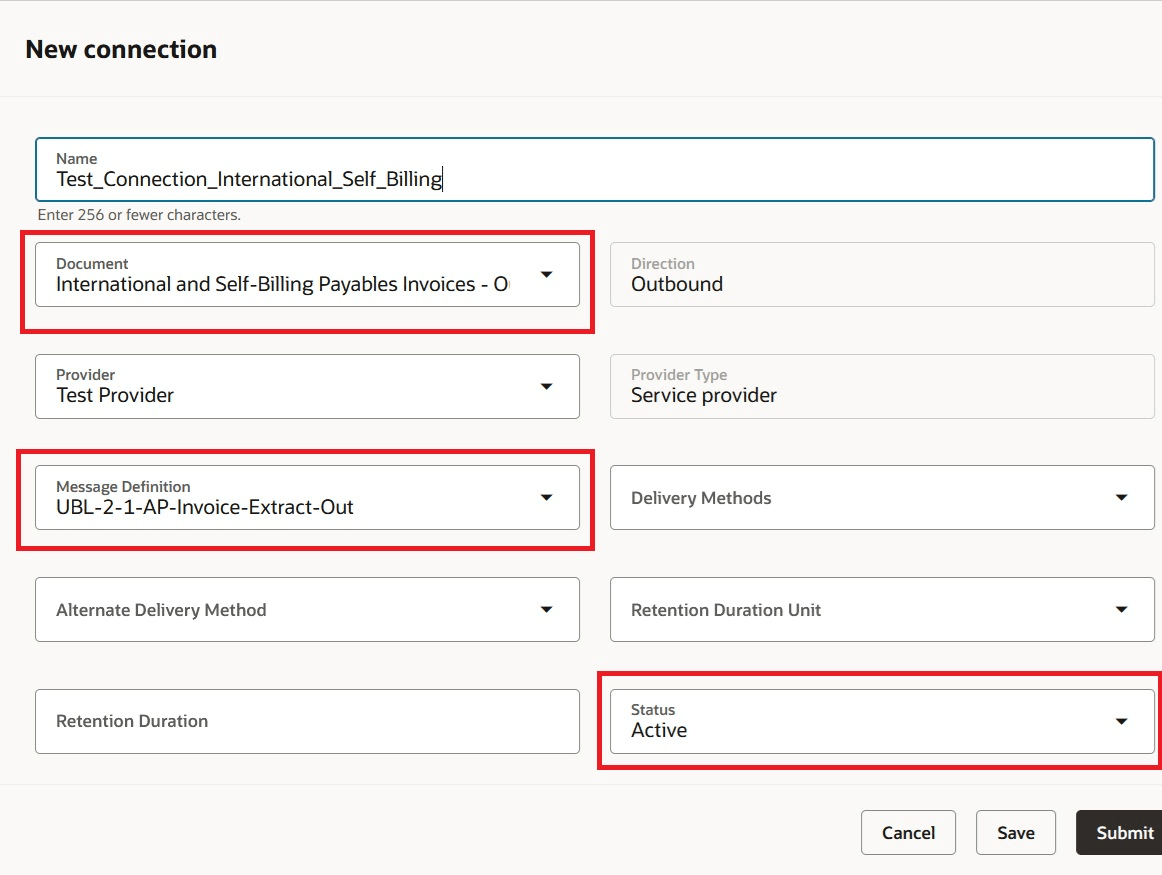Image resolution: width=1162 pixels, height=875 pixels.
Task: Click the Alternate Delivery Method arrow icon
Action: [x=546, y=609]
